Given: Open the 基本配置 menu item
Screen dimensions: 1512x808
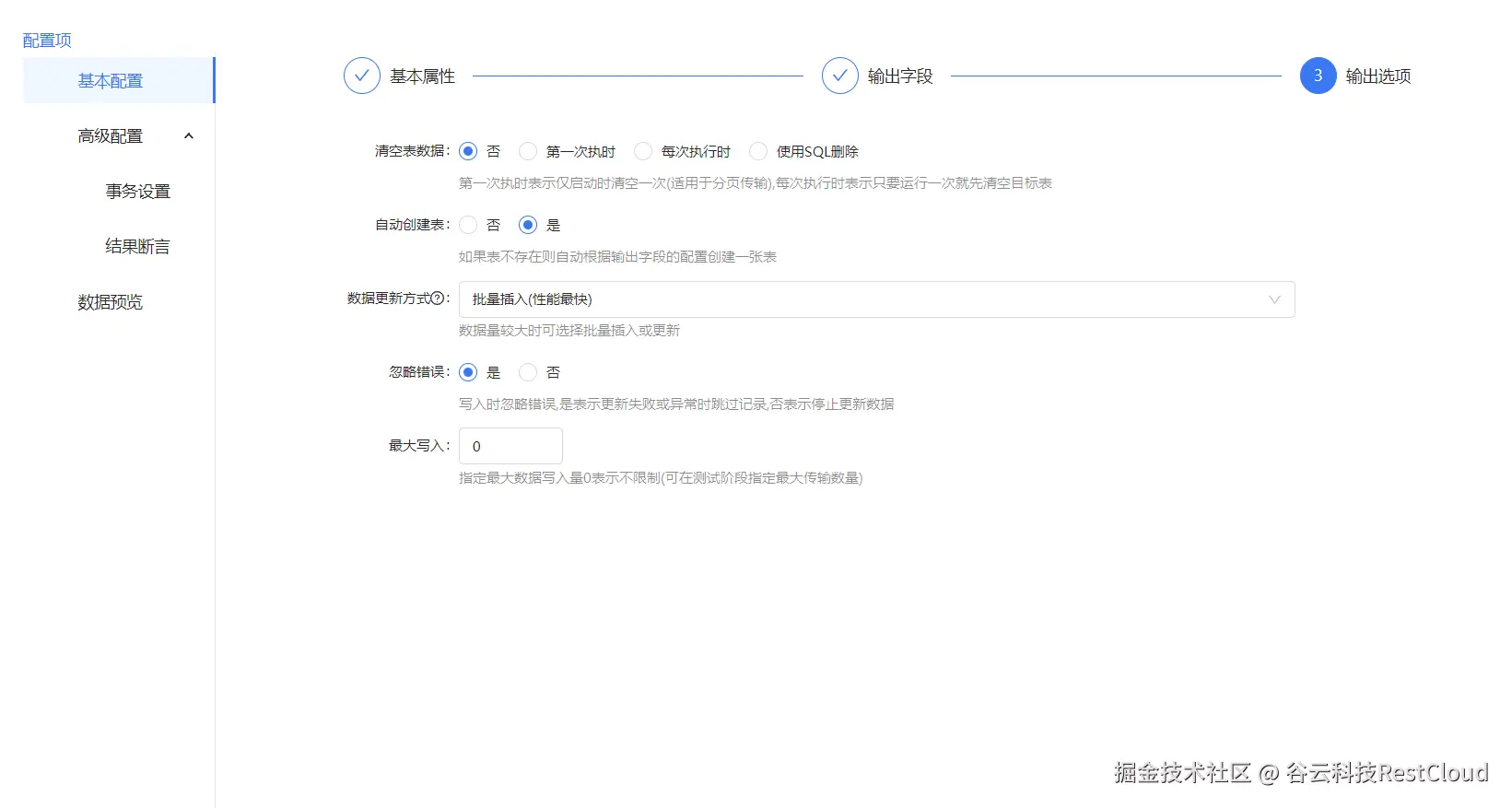Looking at the screenshot, I should coord(119,80).
